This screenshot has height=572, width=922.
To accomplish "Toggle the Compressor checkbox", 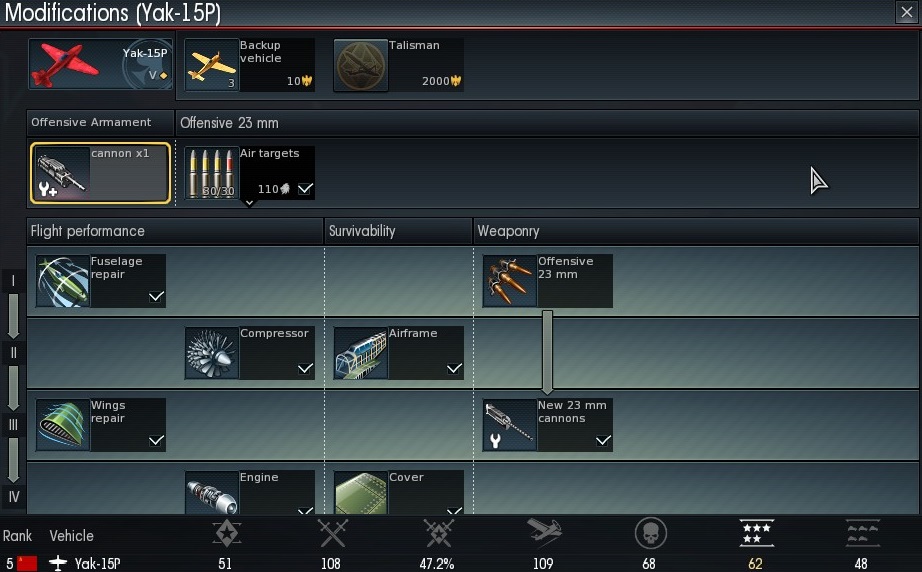I will click(x=305, y=369).
